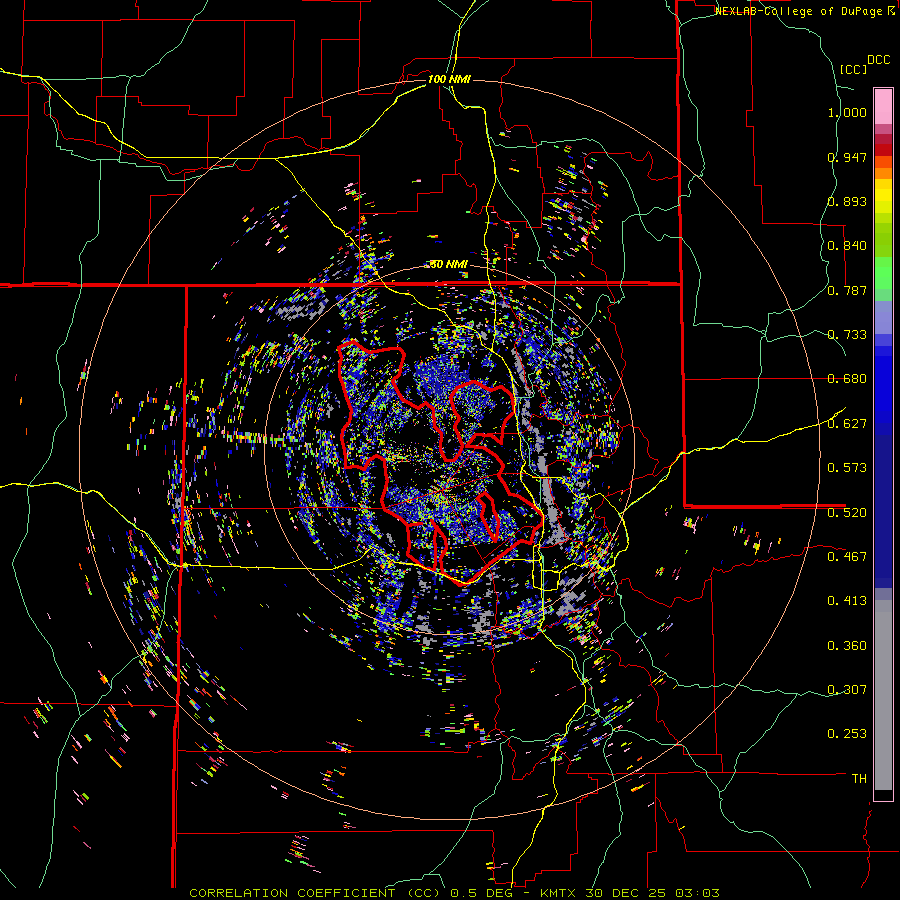The height and width of the screenshot is (900, 900).
Task: Click the 1.000 value on the color scale
Action: pyautogui.click(x=847, y=112)
